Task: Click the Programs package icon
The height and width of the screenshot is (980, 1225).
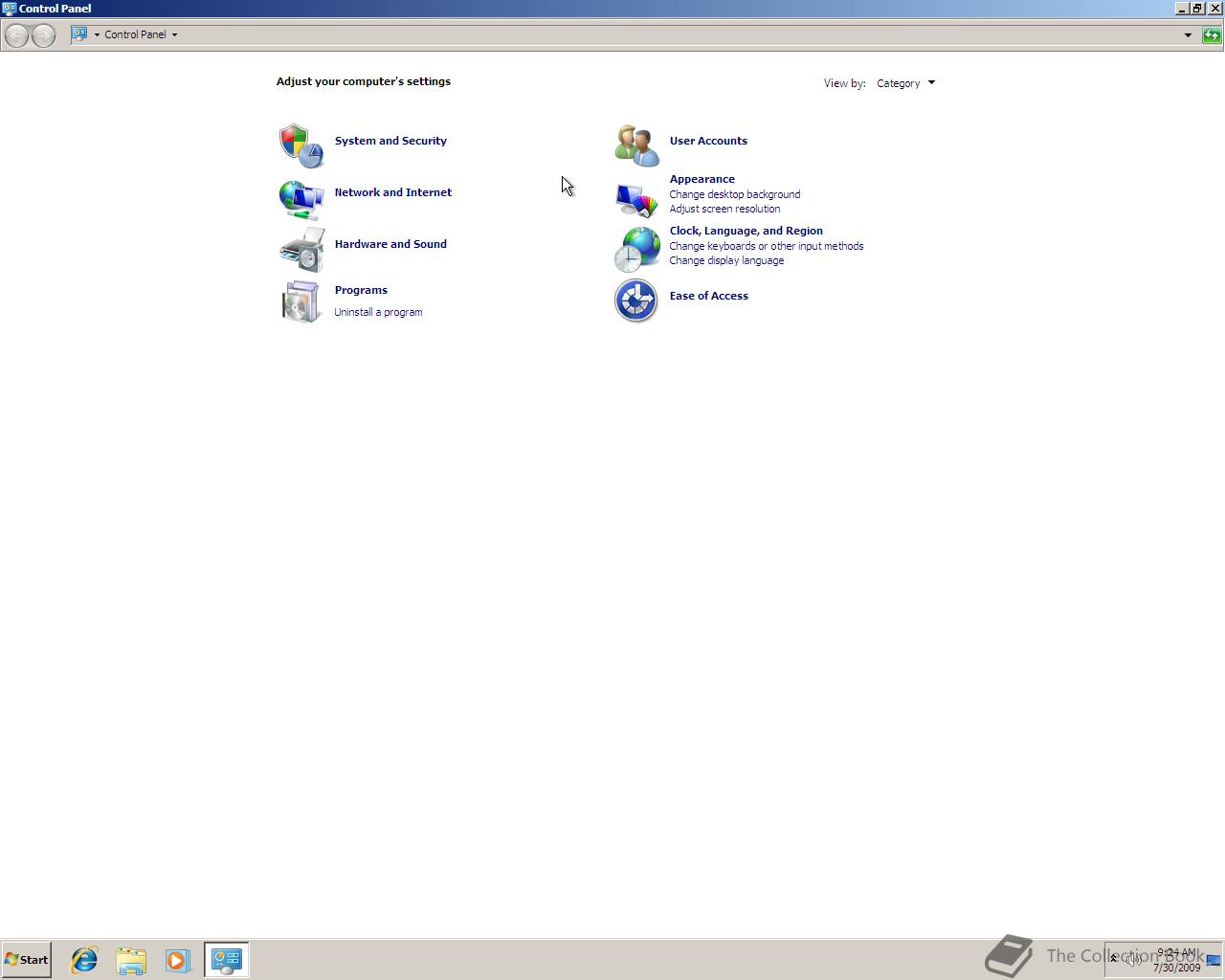Action: coord(301,301)
